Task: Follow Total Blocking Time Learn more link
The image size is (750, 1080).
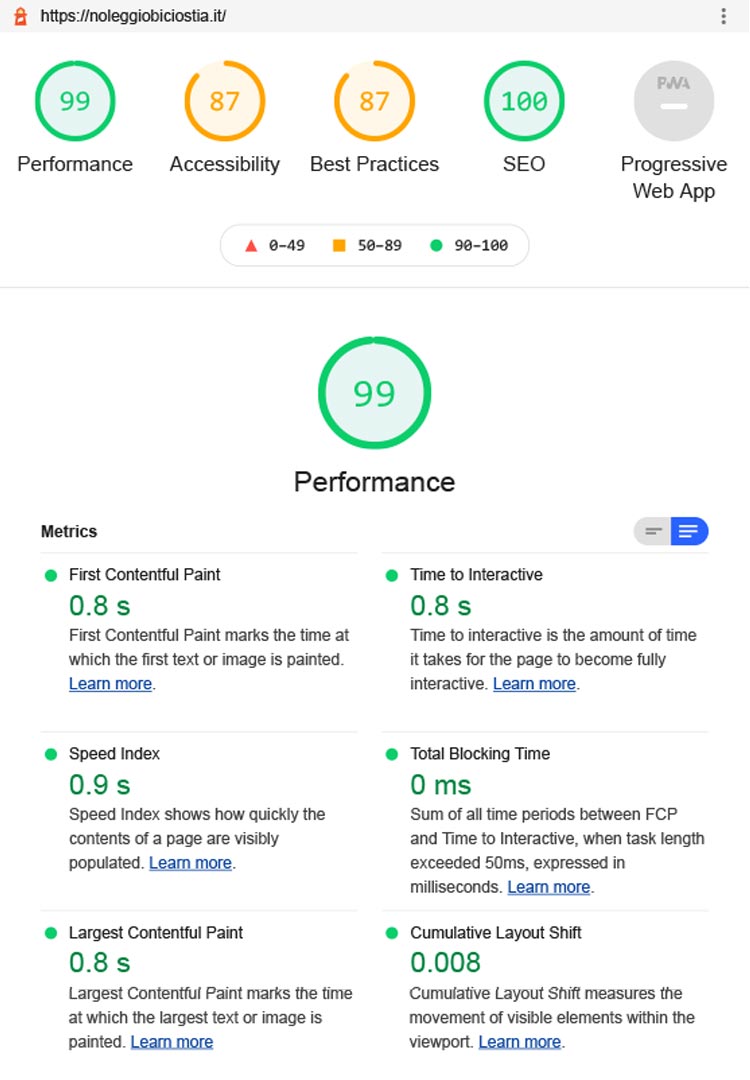Action: (548, 887)
